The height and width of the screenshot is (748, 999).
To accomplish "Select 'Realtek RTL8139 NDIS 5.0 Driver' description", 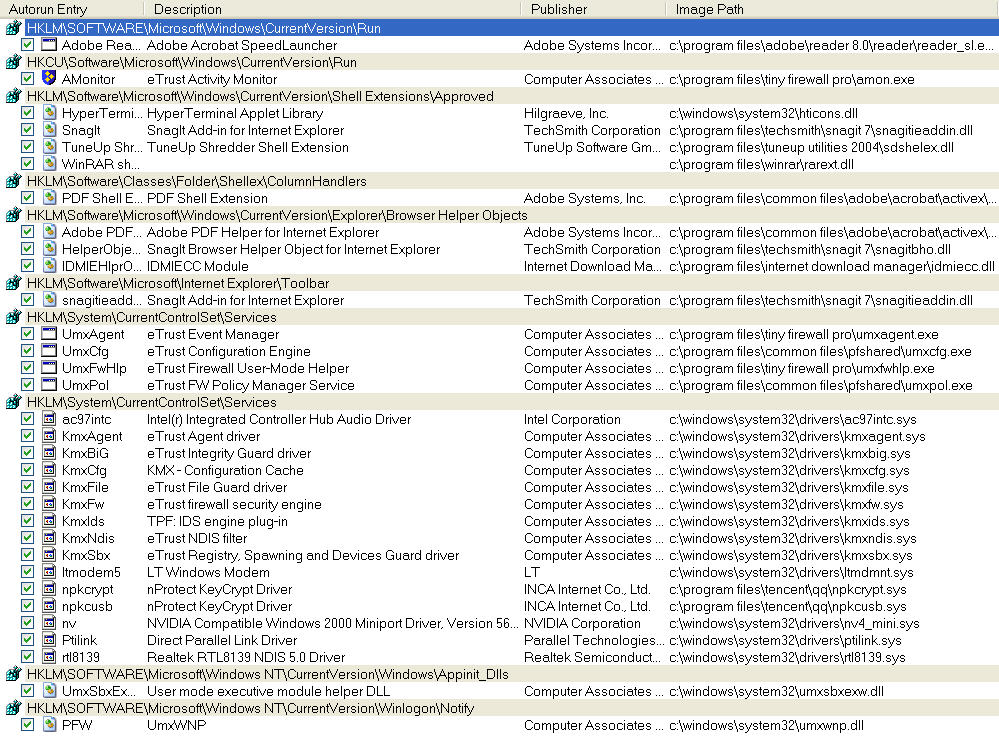I will [246, 657].
